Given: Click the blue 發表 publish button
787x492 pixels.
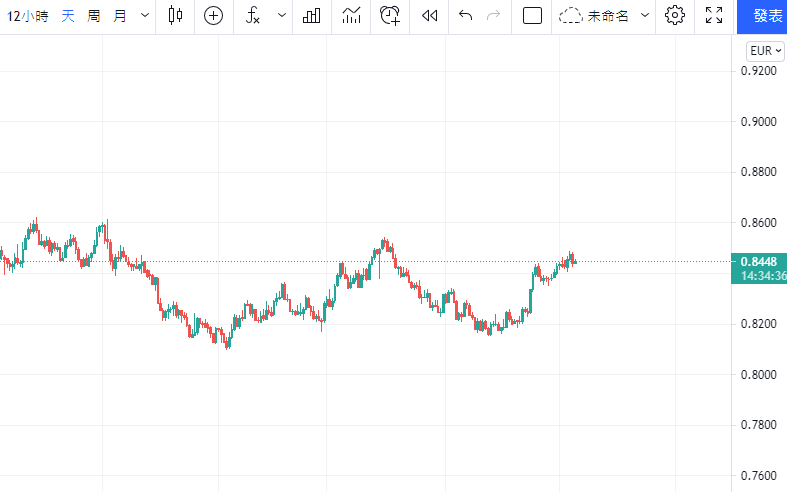Looking at the screenshot, I should click(764, 16).
